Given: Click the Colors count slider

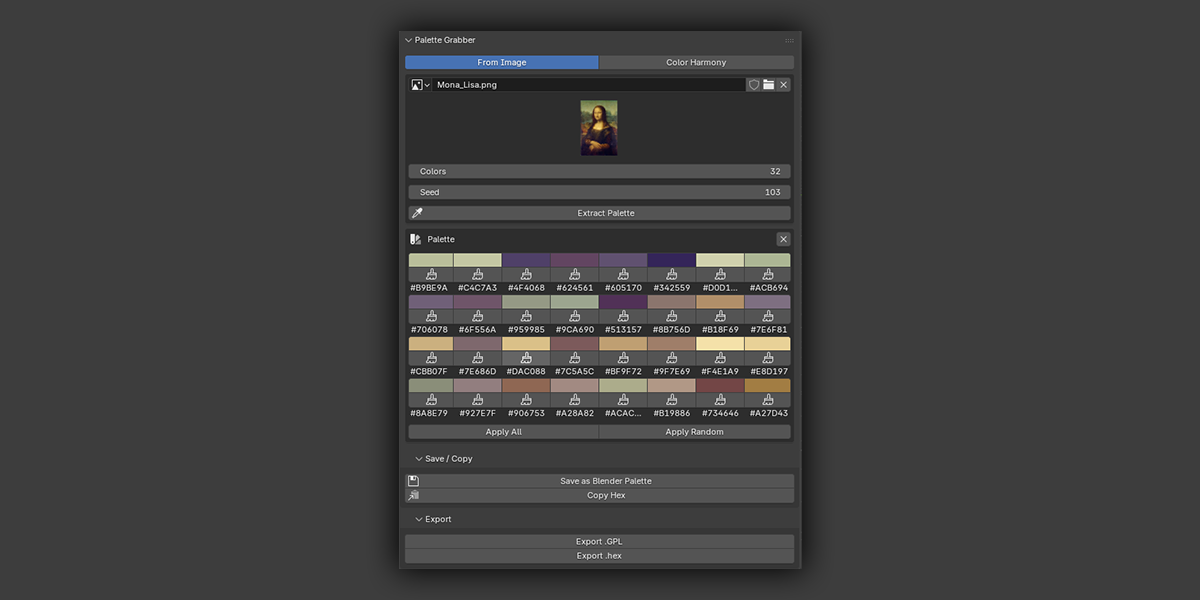Looking at the screenshot, I should [599, 171].
